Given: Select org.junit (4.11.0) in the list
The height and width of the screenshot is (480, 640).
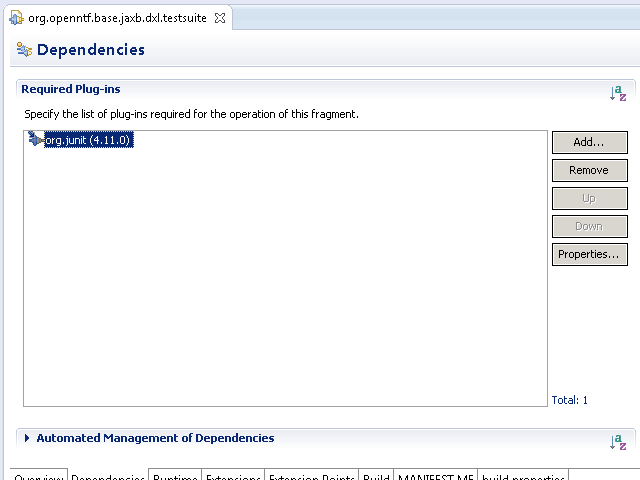Looking at the screenshot, I should click(x=89, y=141).
